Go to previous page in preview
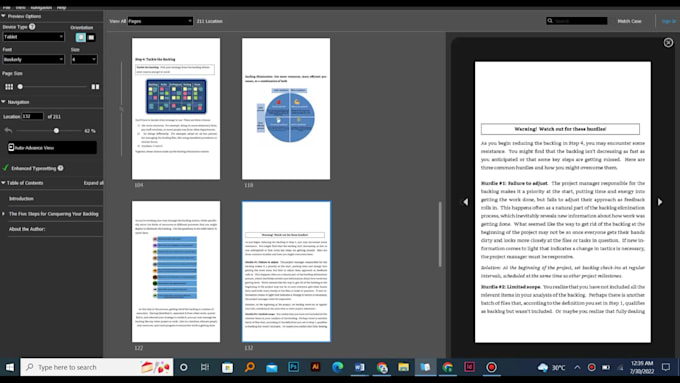 click(465, 202)
